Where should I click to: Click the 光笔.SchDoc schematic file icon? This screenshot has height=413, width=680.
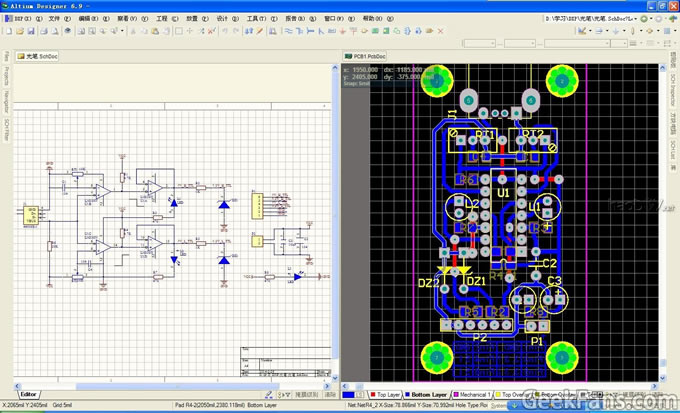tap(20, 57)
